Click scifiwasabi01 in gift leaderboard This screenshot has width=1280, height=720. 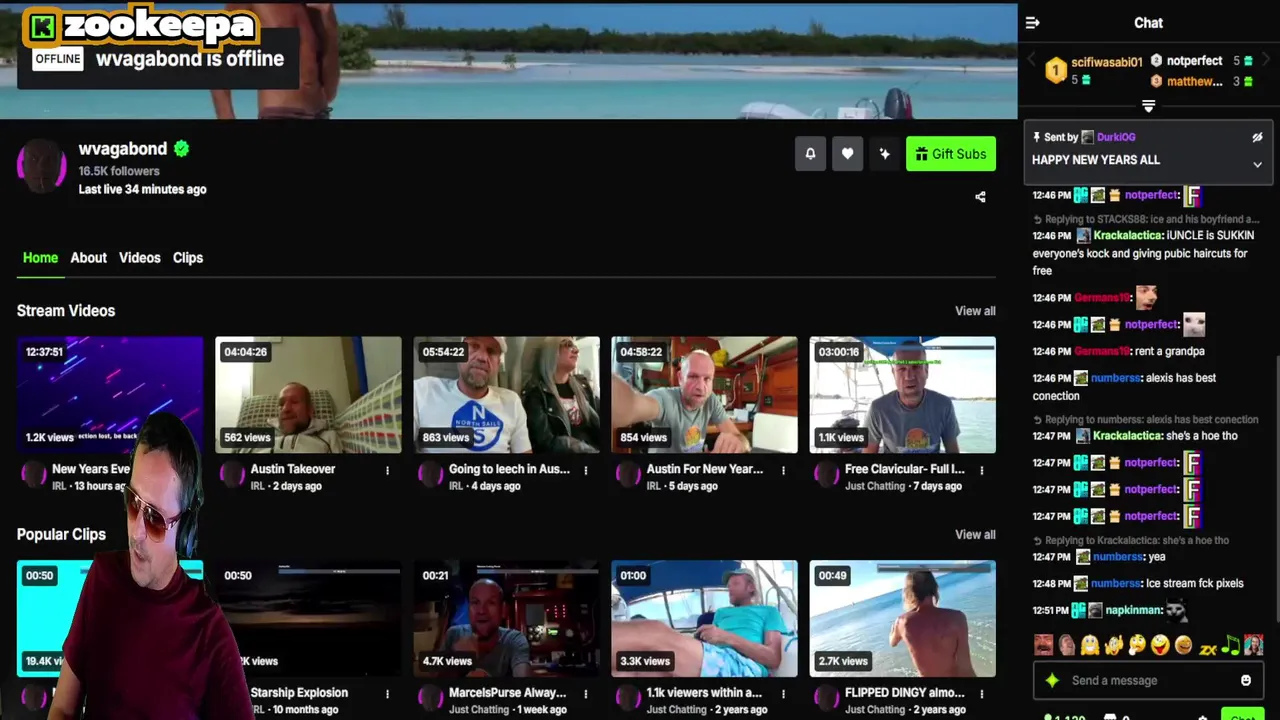click(1107, 61)
